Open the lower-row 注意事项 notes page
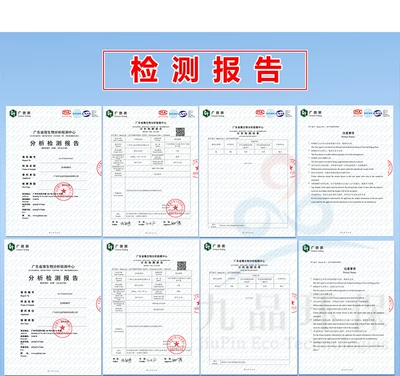 coord(346,307)
